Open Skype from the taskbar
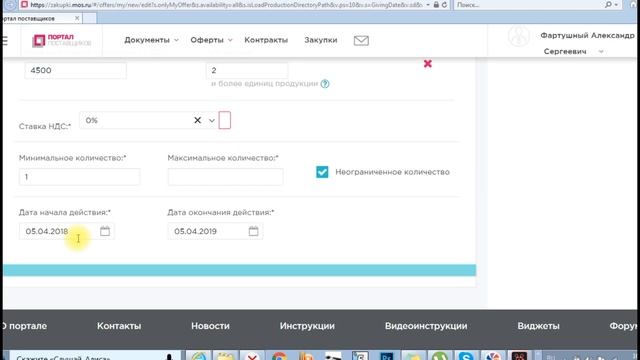640x360 pixels. pos(465,356)
